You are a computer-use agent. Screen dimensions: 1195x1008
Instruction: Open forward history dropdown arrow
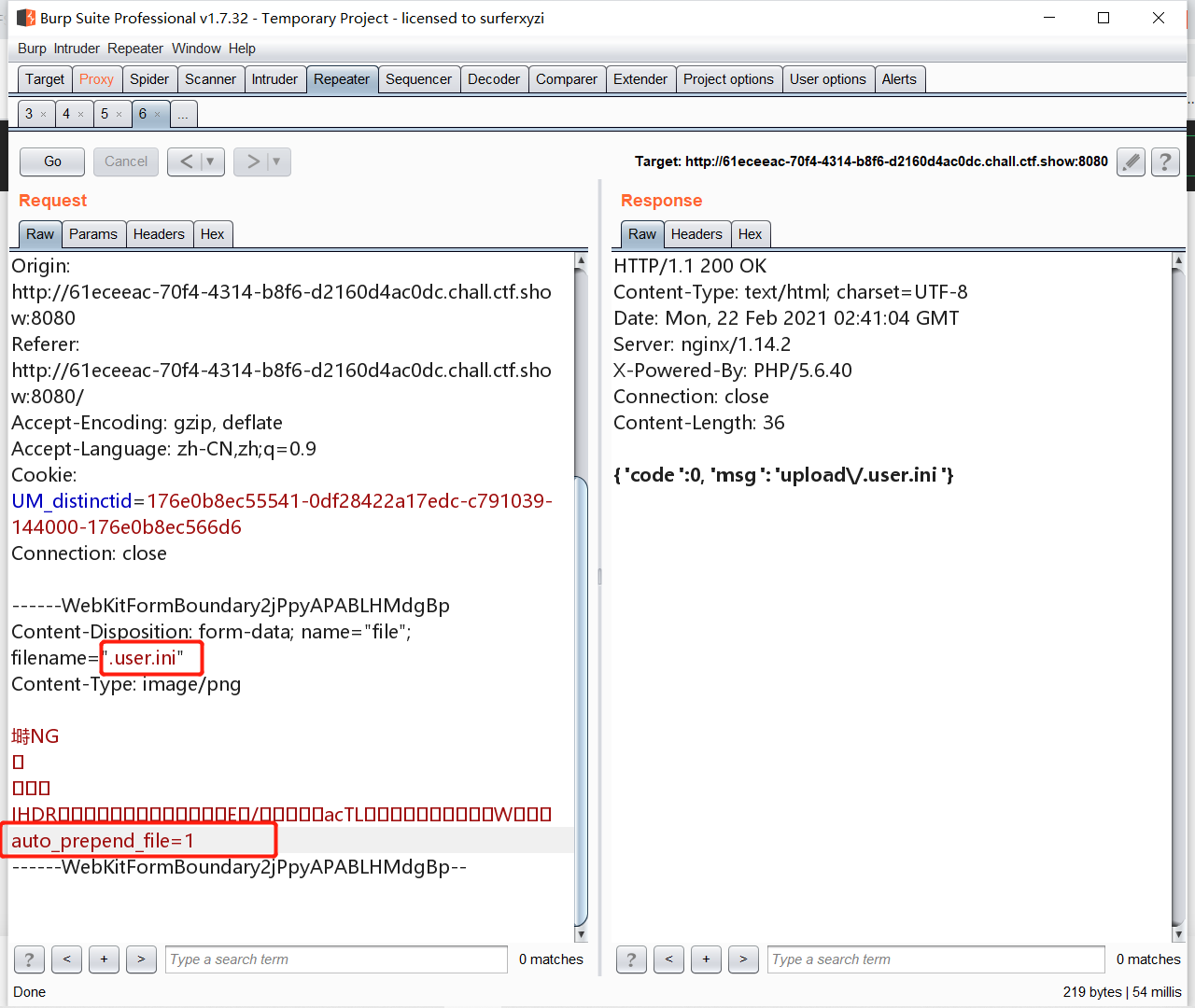coord(277,161)
